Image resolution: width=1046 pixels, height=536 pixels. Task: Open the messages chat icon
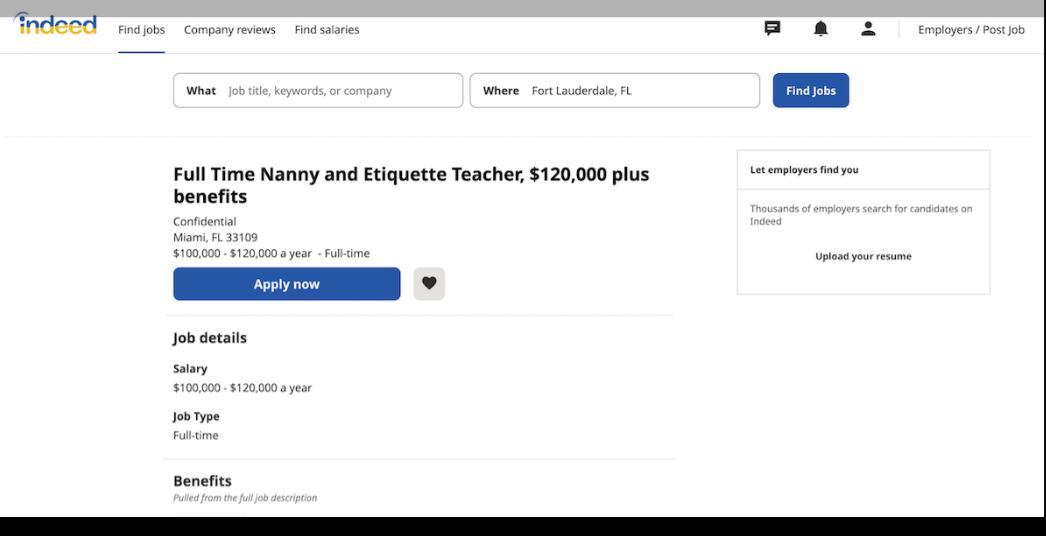[772, 29]
